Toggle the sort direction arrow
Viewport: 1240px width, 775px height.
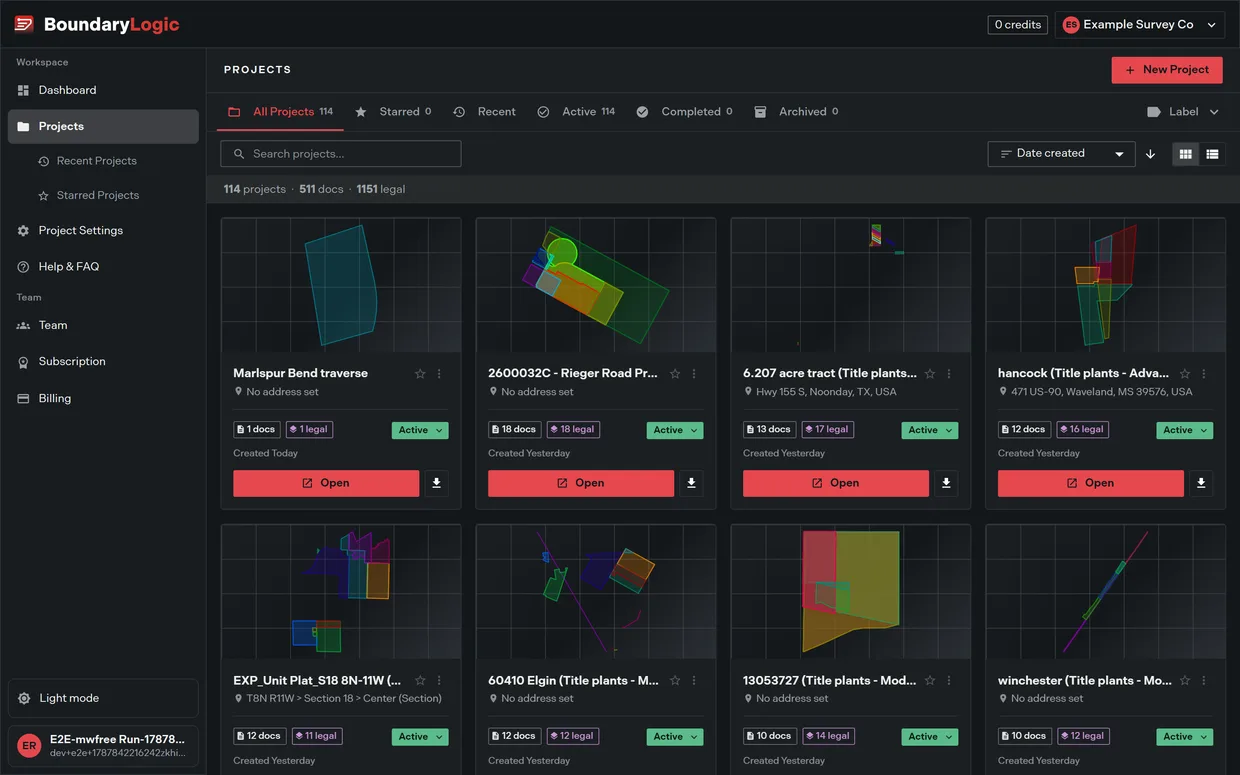click(1151, 154)
